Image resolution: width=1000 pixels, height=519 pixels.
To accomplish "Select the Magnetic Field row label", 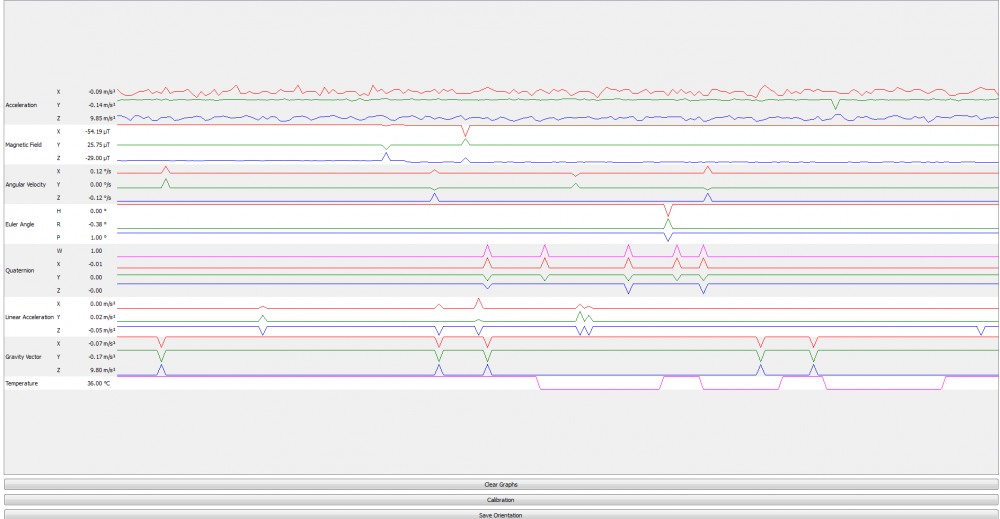I will coord(23,145).
